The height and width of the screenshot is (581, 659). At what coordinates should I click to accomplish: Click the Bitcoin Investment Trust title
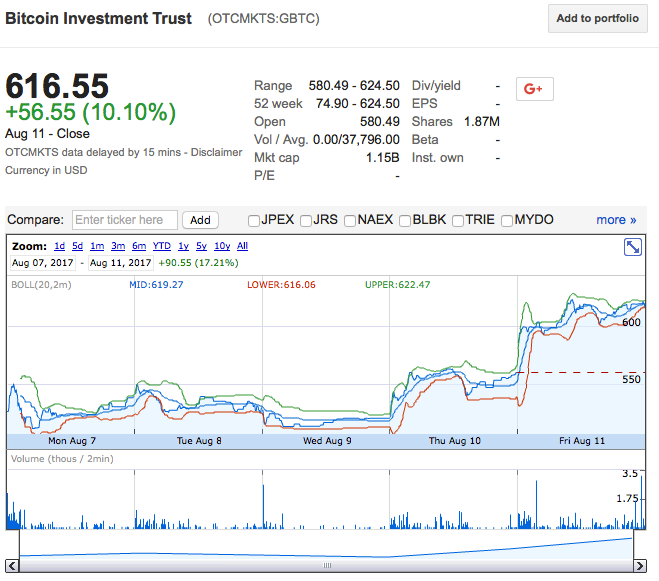coord(98,18)
